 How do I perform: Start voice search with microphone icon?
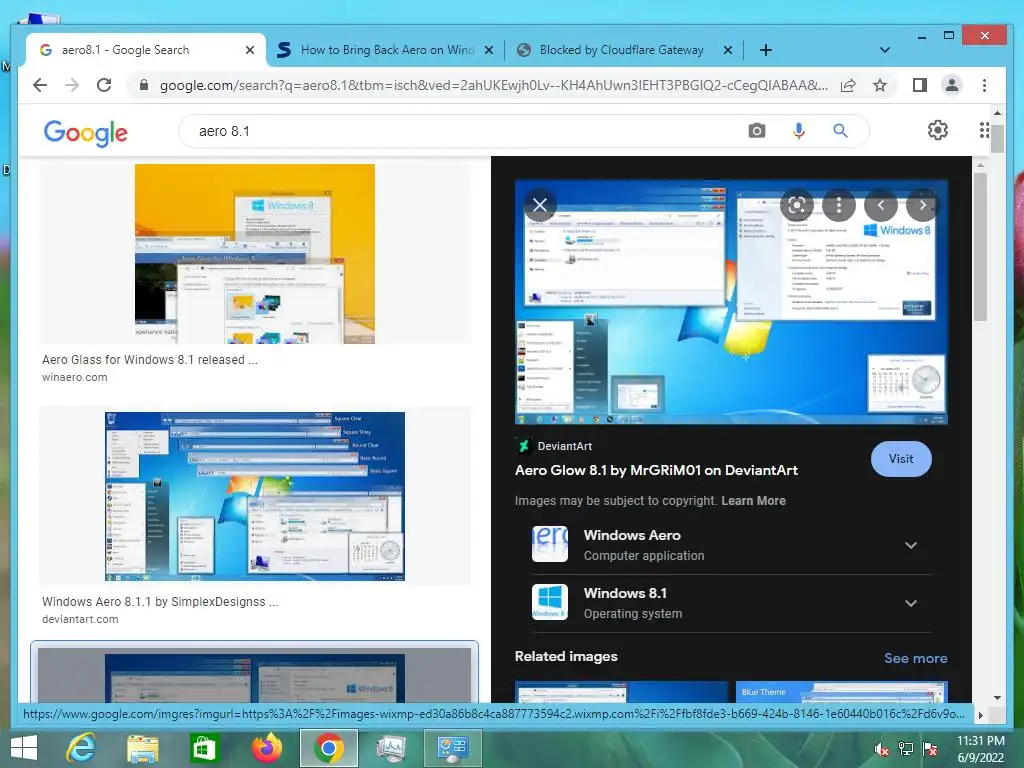(799, 131)
